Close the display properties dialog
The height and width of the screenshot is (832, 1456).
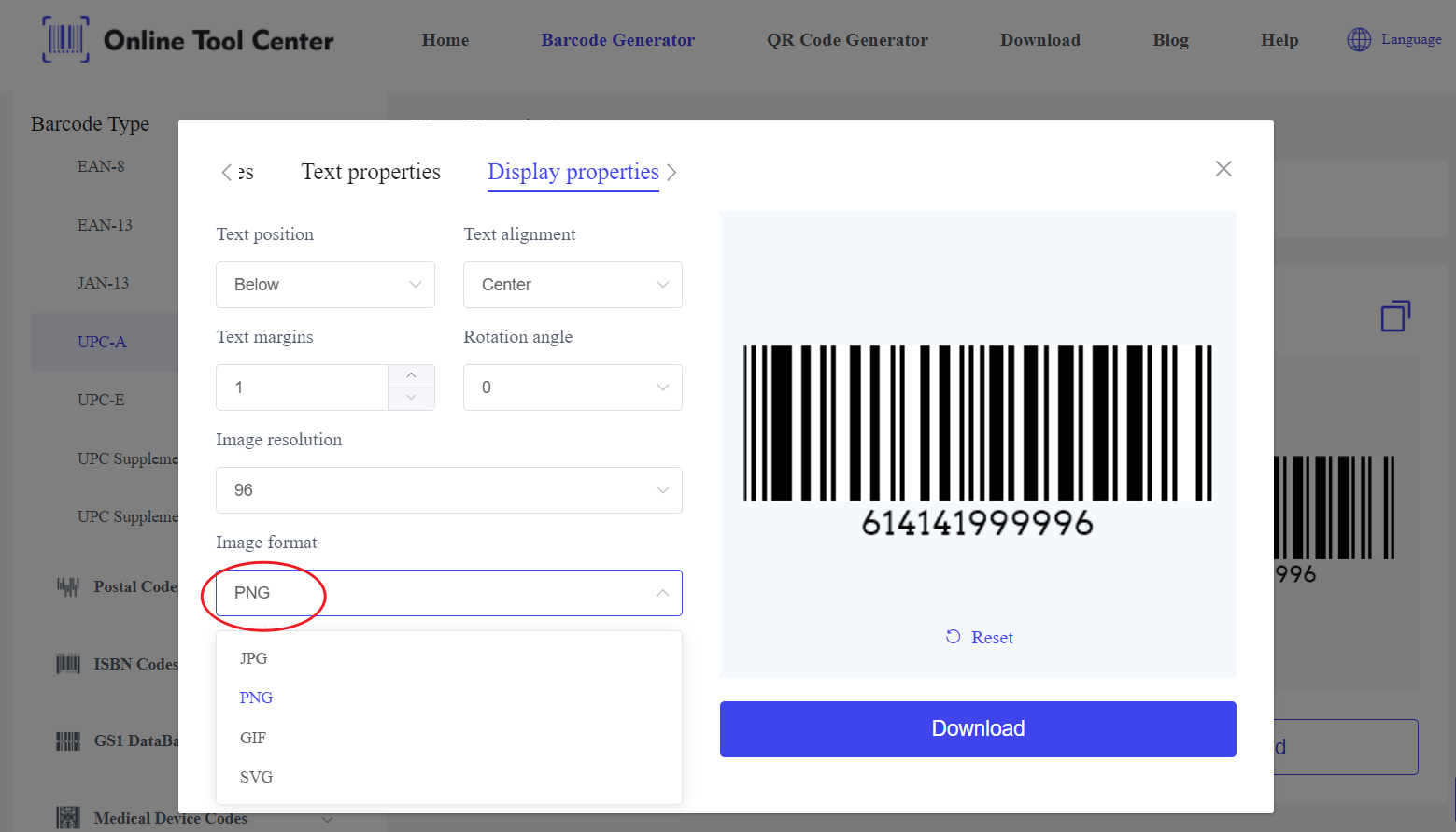[1223, 168]
